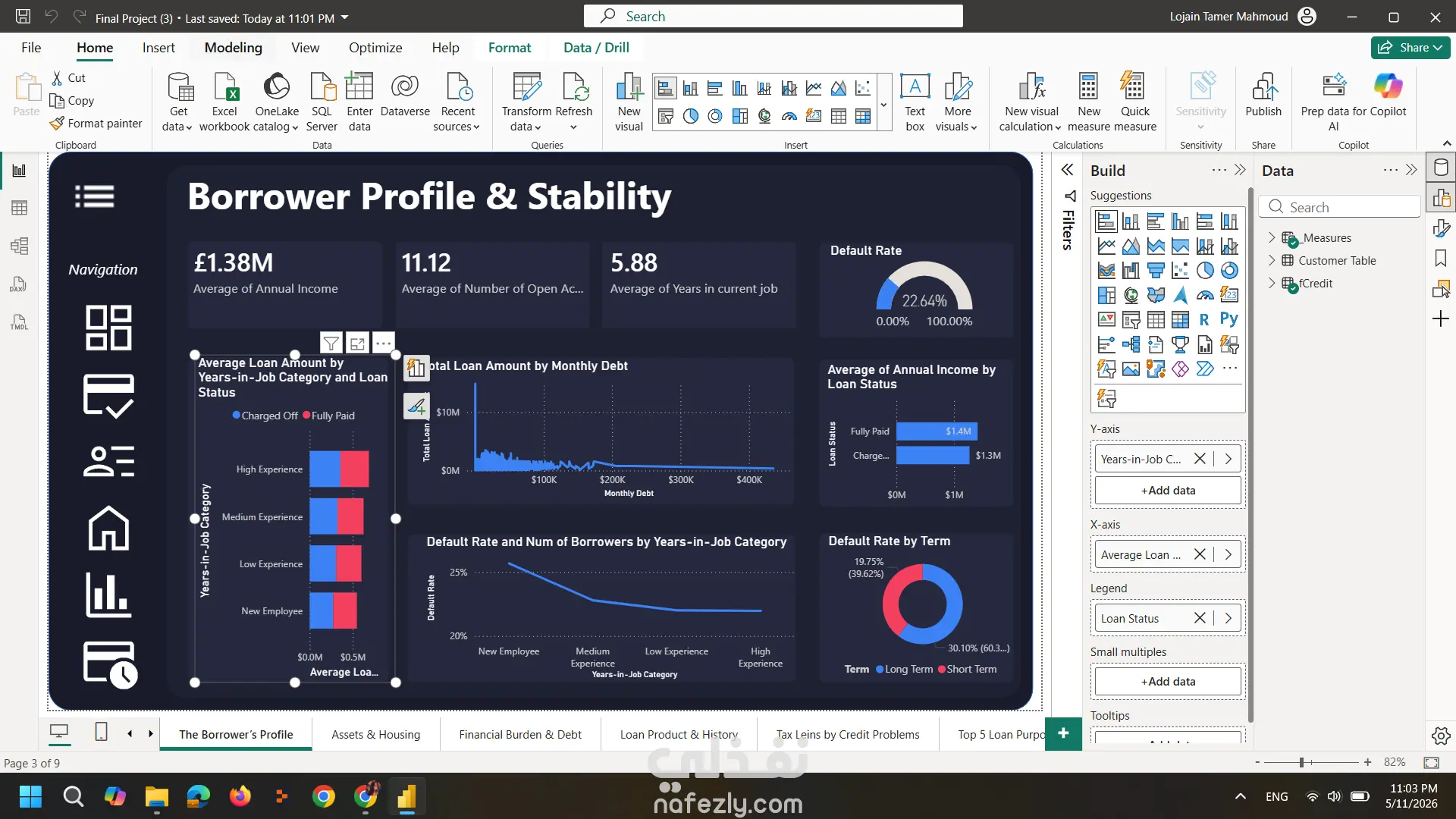
Task: Open Financial Burden & Debt page tab
Action: pyautogui.click(x=520, y=734)
